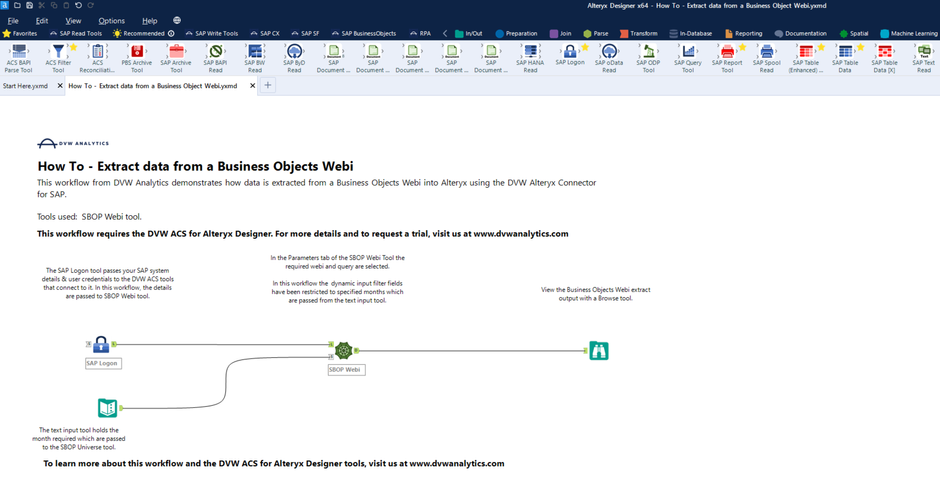This screenshot has height=482, width=940.
Task: Click the Text Input book node on canvas
Action: coord(107,408)
